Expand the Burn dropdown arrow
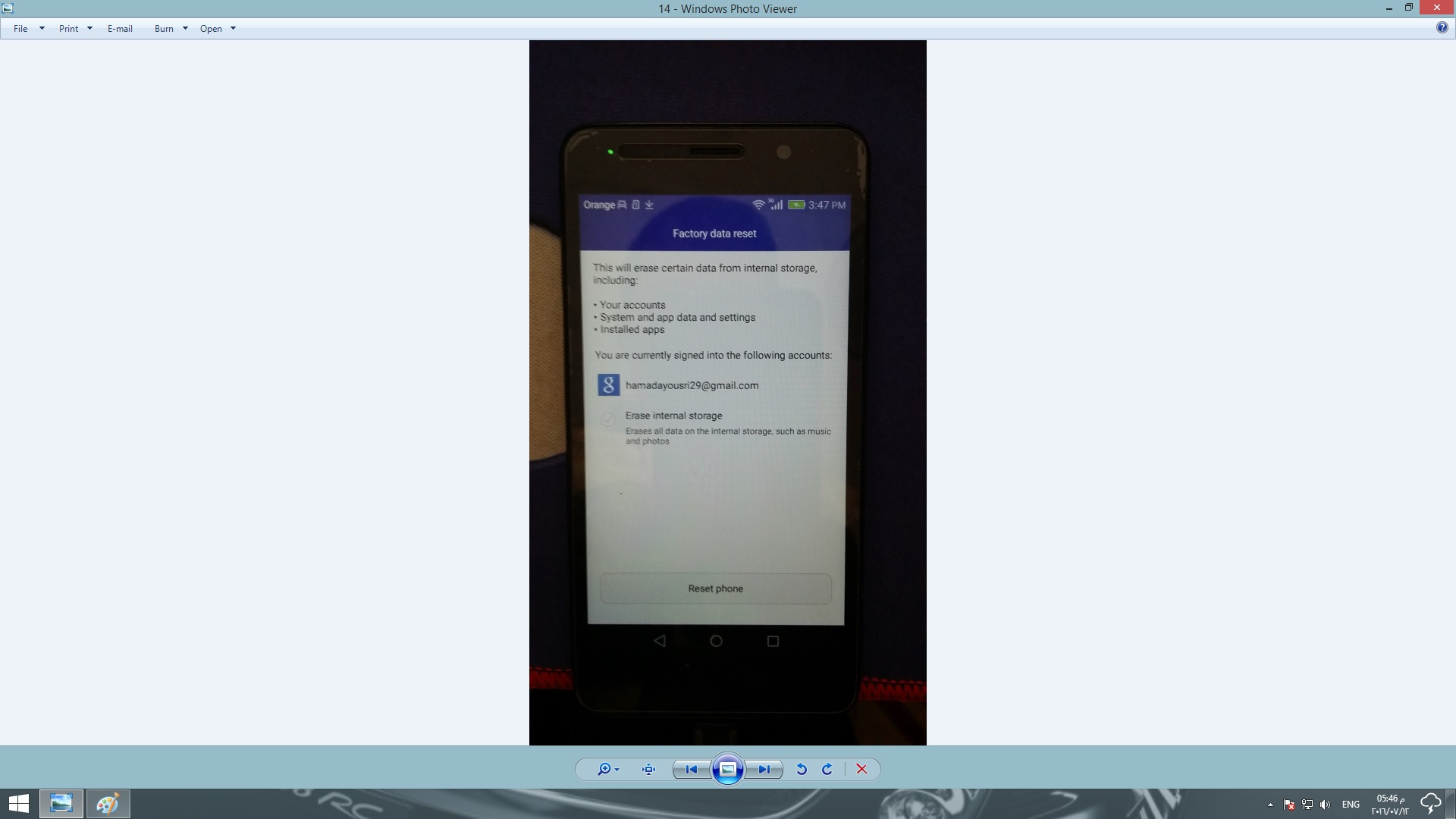 185,28
